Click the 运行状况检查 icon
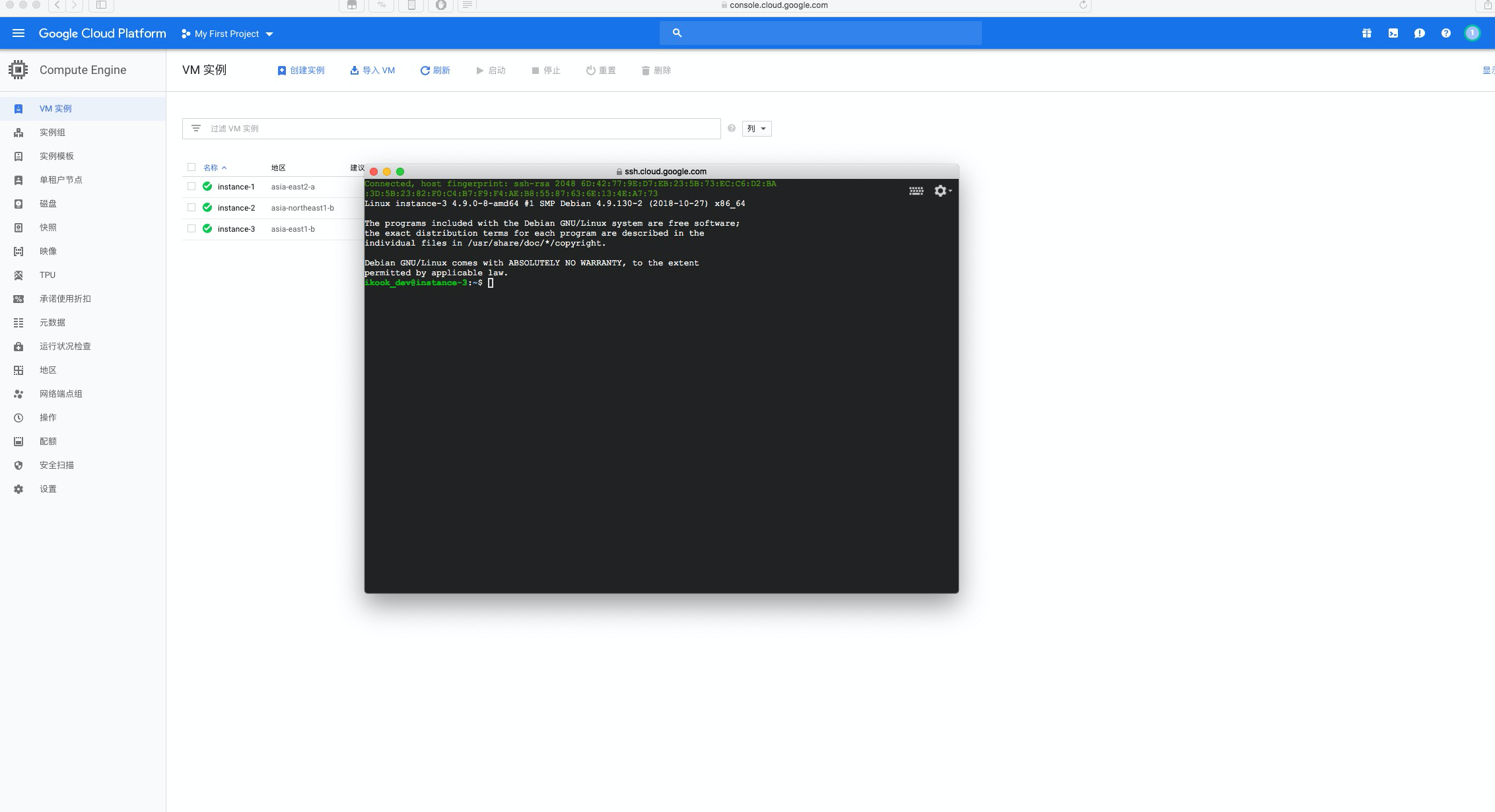The width and height of the screenshot is (1495, 812). pyautogui.click(x=18, y=347)
